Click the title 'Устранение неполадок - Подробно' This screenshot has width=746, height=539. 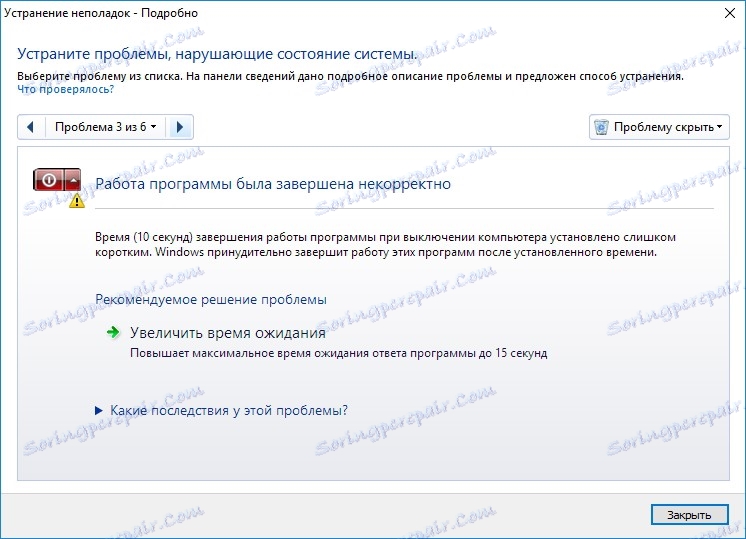click(x=101, y=13)
